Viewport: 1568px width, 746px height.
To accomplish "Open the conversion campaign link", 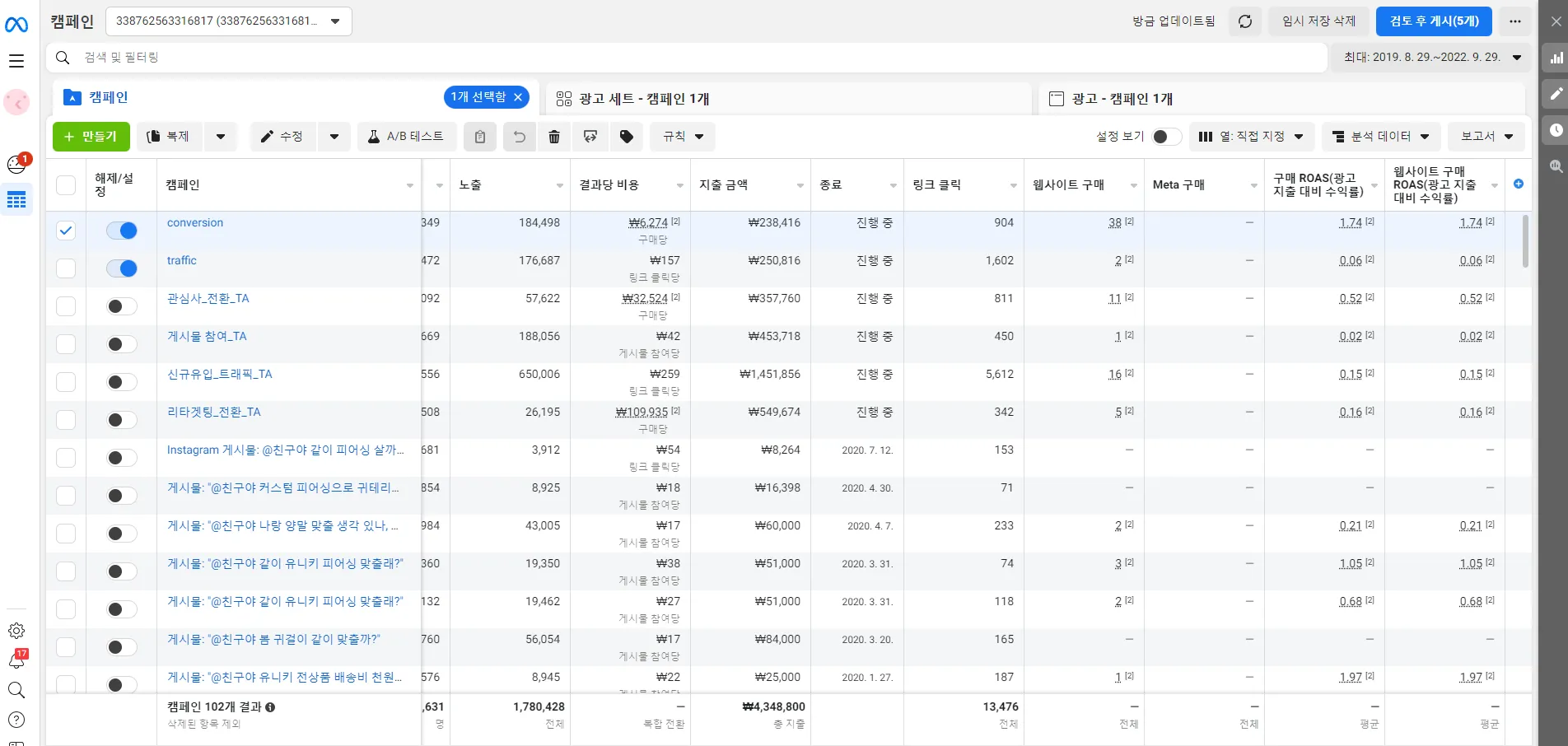I will 194,222.
